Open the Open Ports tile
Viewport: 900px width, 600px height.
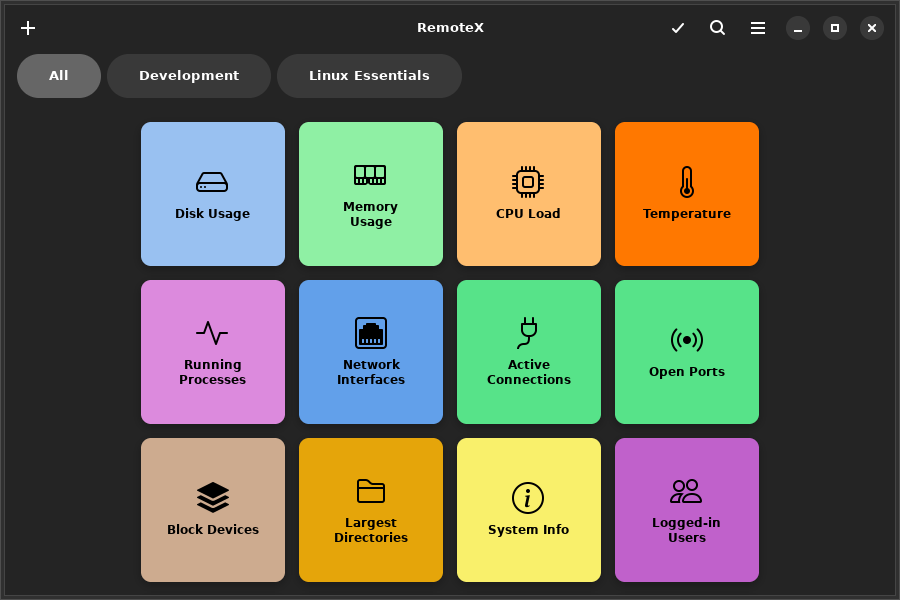click(x=687, y=352)
